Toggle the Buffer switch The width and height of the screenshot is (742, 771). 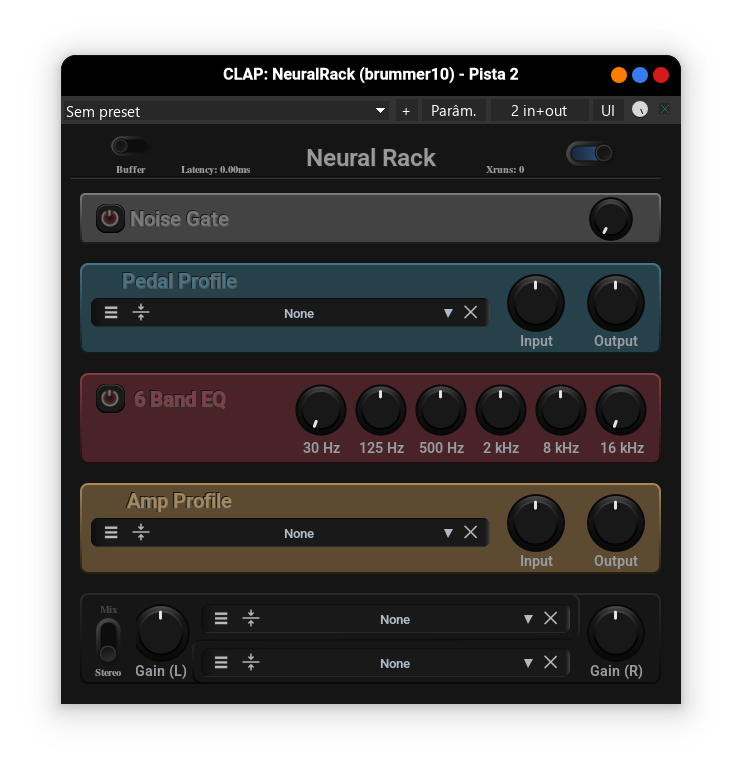[x=129, y=146]
